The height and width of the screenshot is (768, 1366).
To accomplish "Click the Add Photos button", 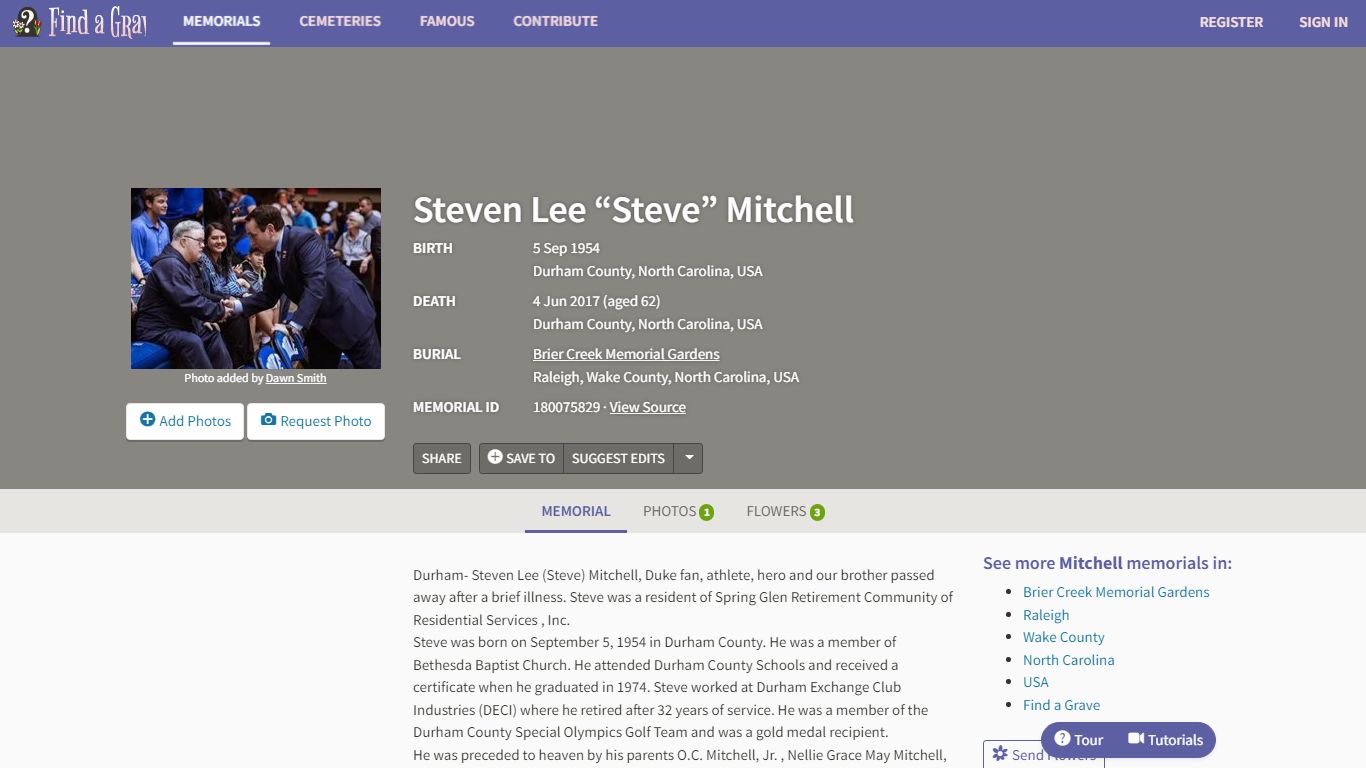I will 185,421.
